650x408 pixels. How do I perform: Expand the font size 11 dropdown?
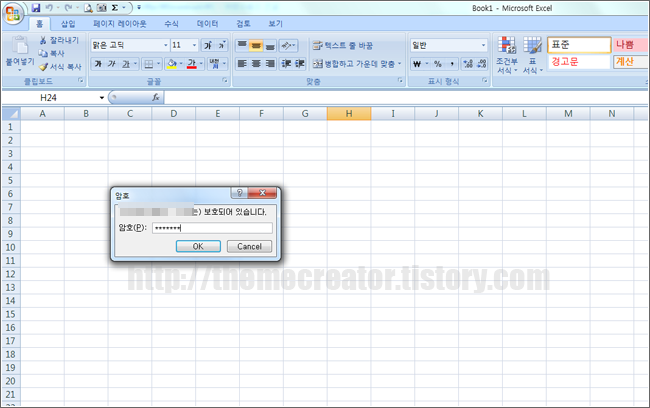coord(194,45)
